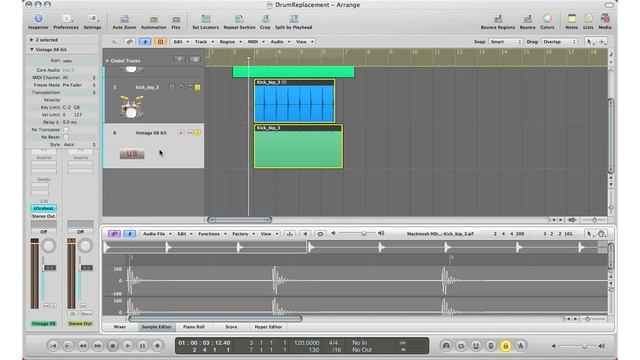Open Preferences from the toolbar
640x360 pixels.
point(66,19)
